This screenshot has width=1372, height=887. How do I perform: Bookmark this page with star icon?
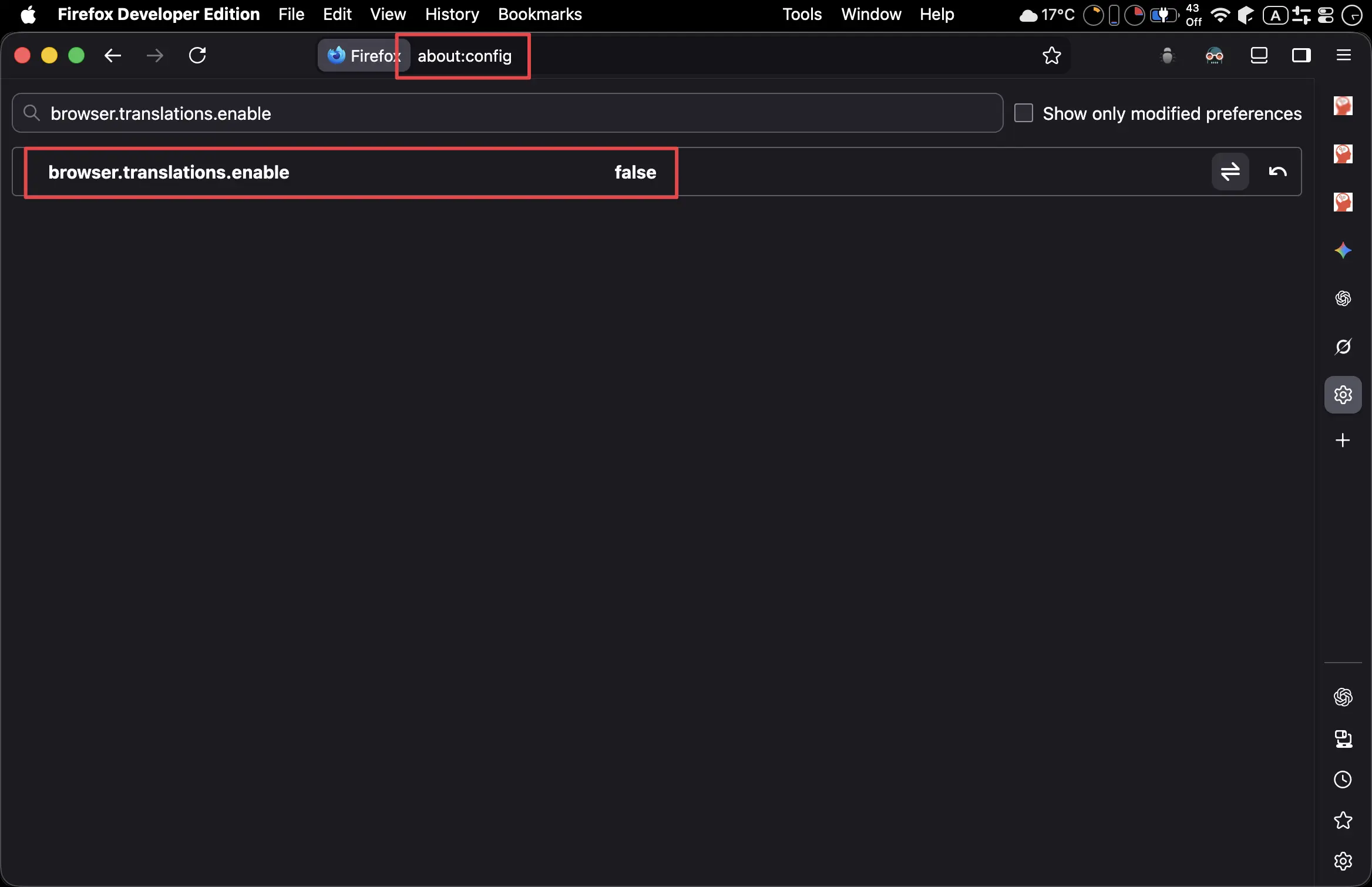(1051, 56)
